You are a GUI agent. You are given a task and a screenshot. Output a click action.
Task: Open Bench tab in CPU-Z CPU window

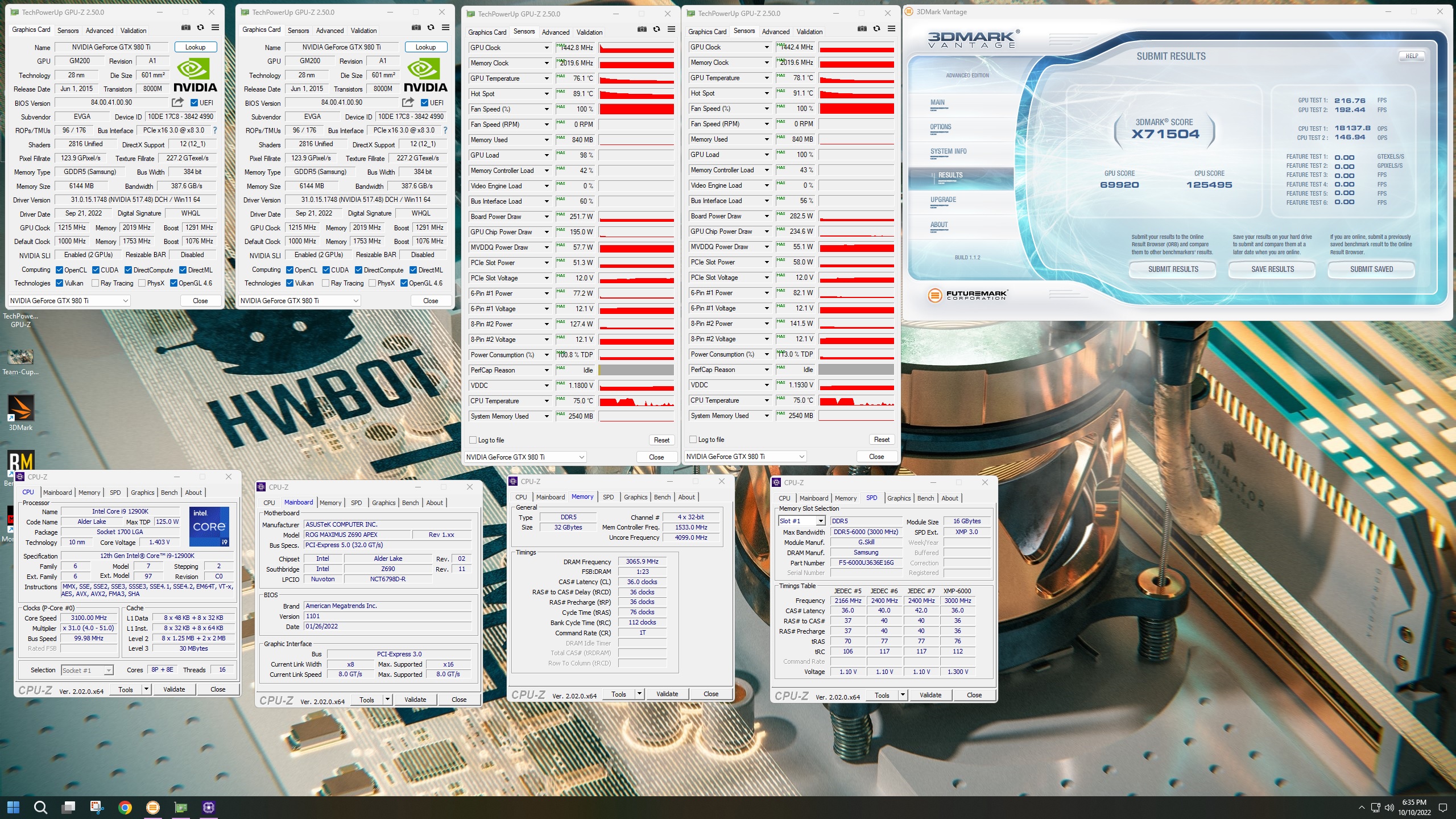(169, 493)
